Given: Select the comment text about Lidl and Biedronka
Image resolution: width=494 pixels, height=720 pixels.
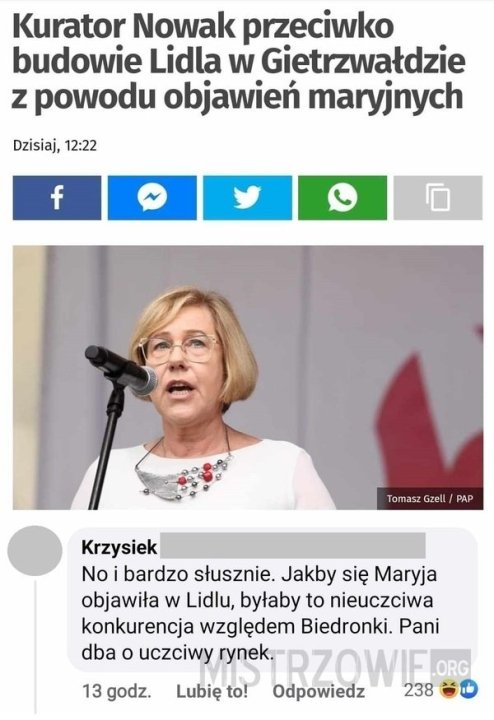Looking at the screenshot, I should pos(260,613).
